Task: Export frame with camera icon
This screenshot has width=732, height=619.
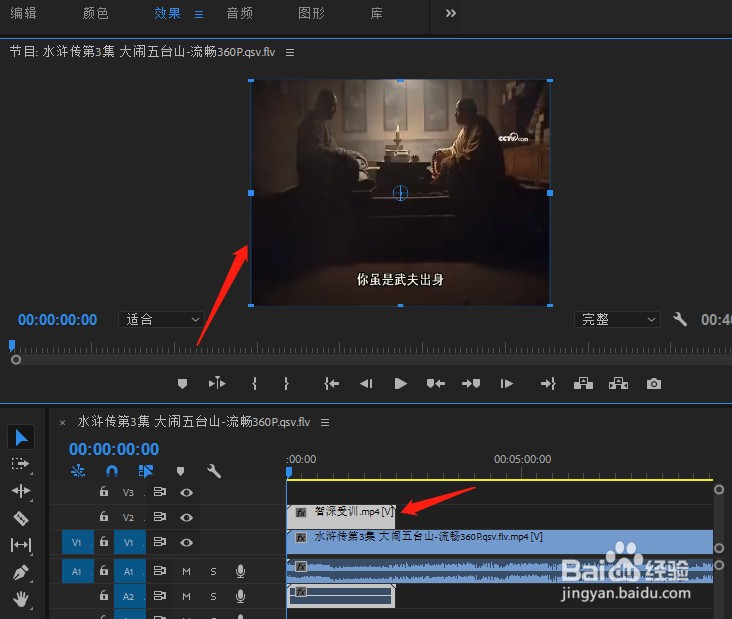Action: pyautogui.click(x=654, y=384)
